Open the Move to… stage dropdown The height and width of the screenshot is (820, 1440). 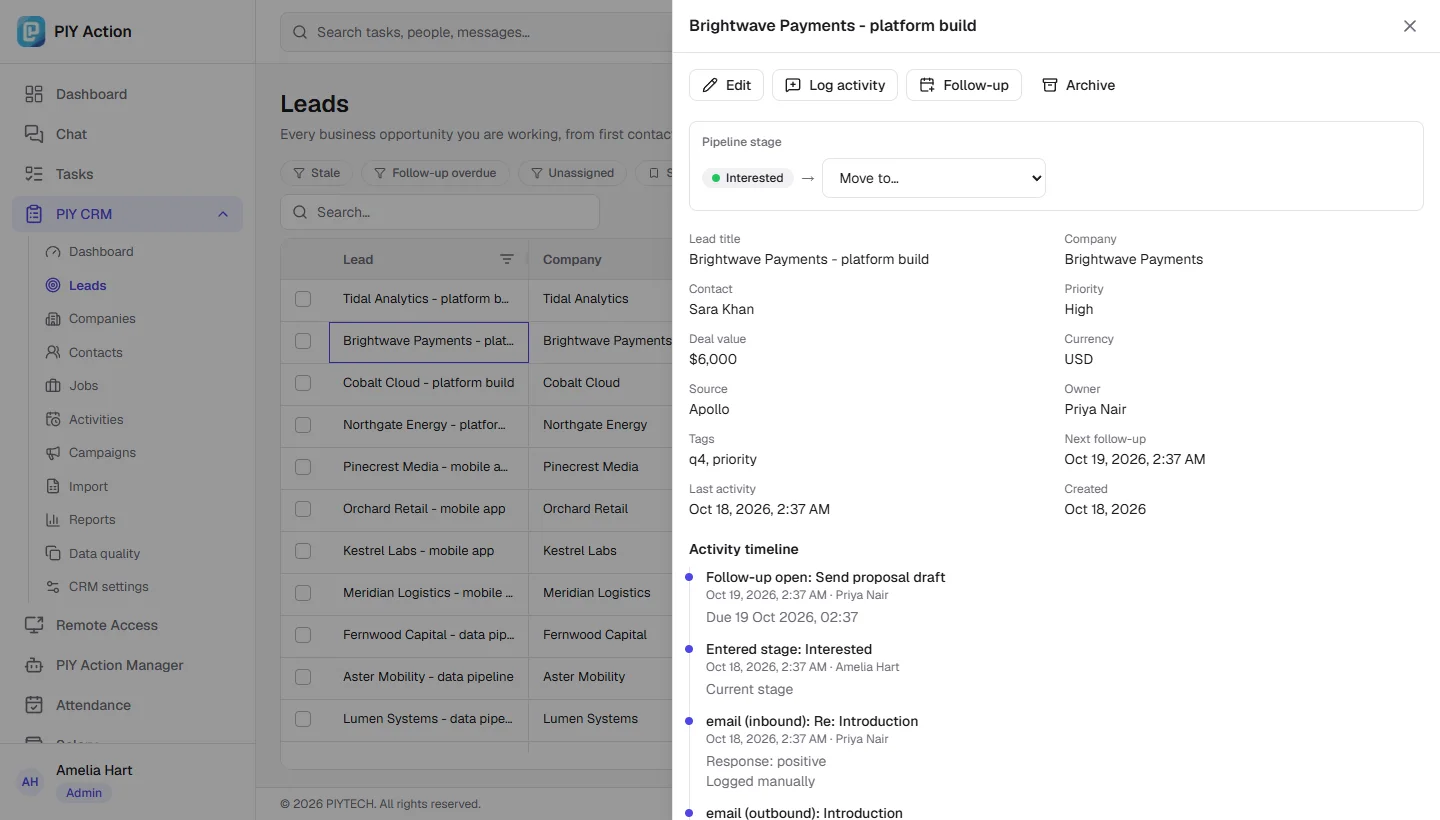click(x=934, y=178)
